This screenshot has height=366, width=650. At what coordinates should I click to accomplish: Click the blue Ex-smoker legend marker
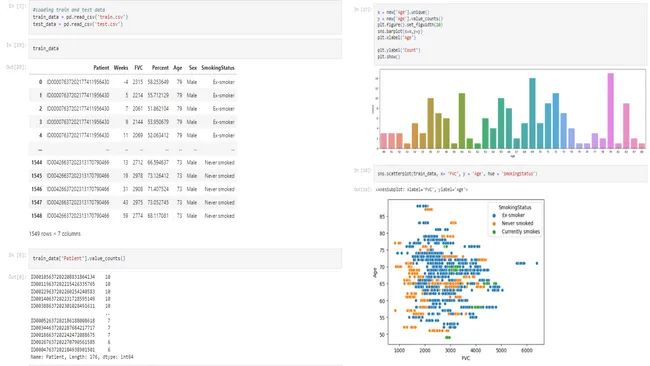(494, 216)
